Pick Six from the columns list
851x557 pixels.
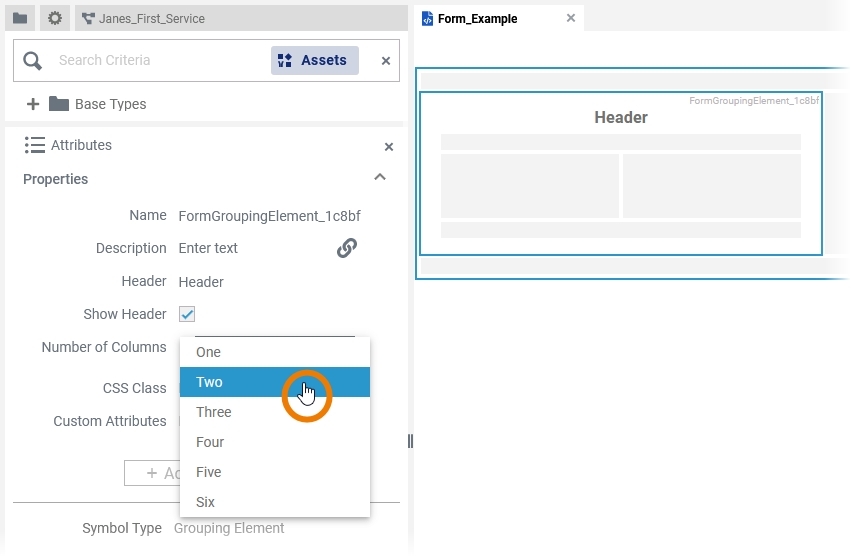coord(206,502)
